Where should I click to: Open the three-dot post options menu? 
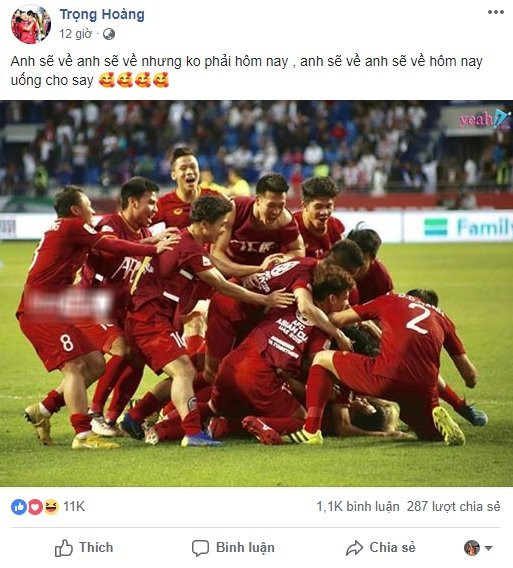coord(496,12)
